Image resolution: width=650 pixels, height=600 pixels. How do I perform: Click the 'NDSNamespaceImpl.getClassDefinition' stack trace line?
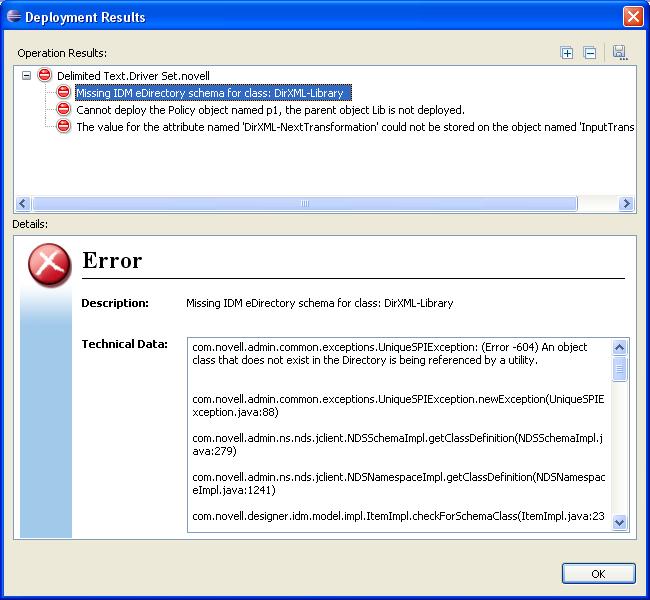pos(398,483)
